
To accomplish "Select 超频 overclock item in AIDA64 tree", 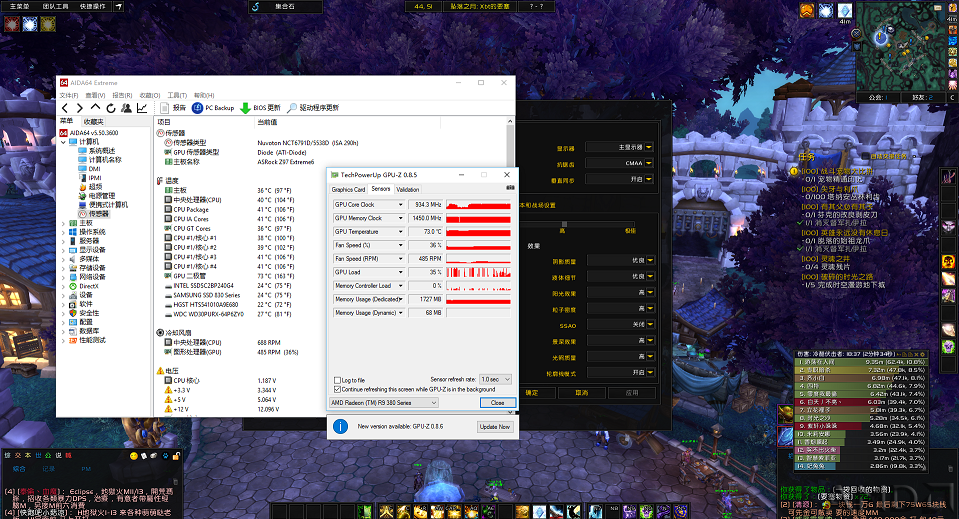I will pyautogui.click(x=90, y=186).
